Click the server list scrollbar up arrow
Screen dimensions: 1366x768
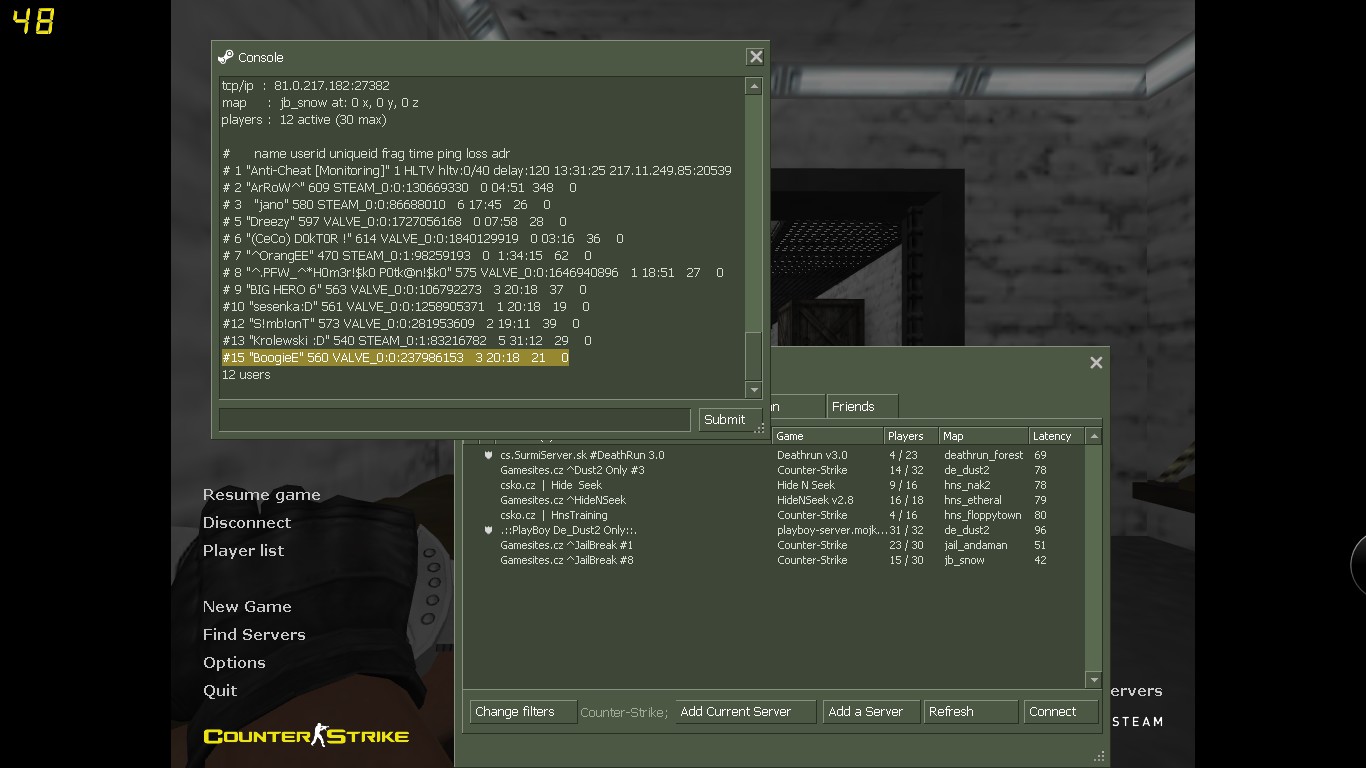pos(1094,436)
